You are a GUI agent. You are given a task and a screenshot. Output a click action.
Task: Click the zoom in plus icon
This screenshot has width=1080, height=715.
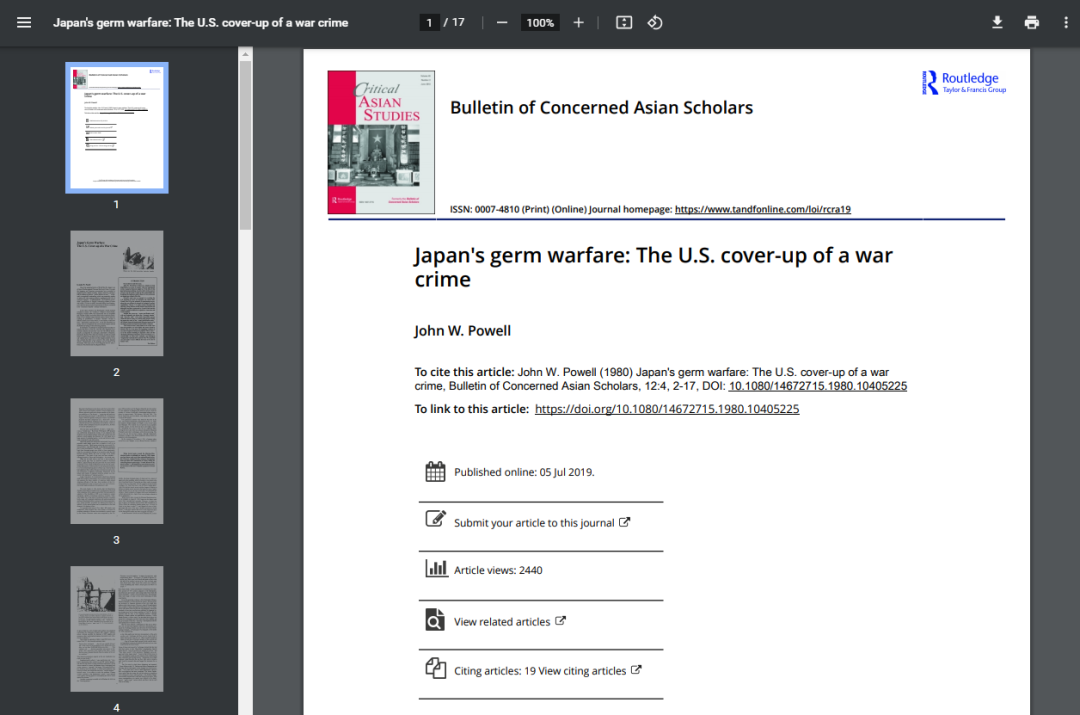click(x=578, y=22)
